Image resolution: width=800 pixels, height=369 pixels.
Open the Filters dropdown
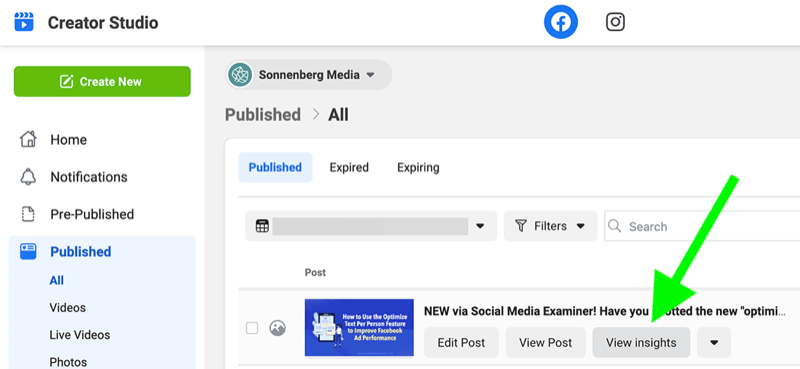point(551,226)
